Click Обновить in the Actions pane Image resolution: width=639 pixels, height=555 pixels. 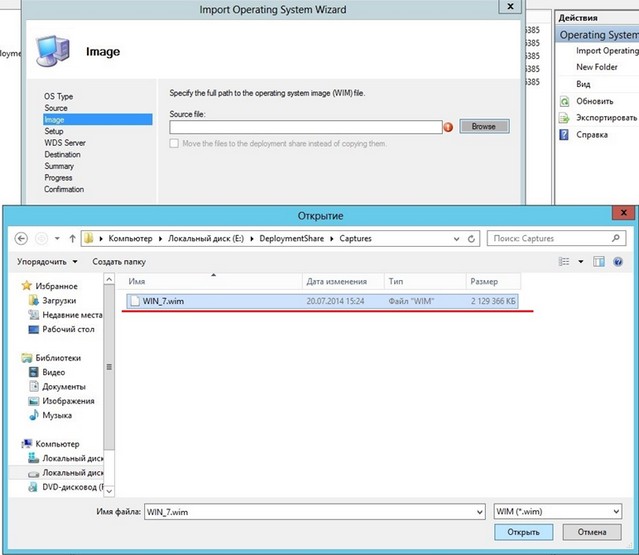(x=594, y=101)
